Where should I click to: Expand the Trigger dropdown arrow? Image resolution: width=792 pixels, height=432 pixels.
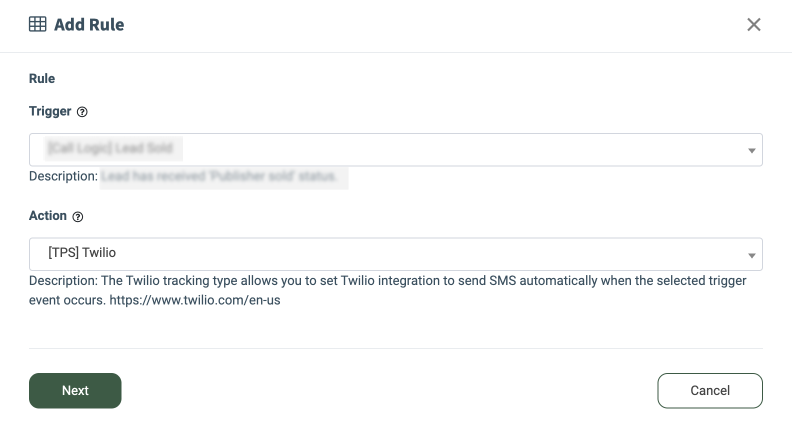pyautogui.click(x=751, y=150)
